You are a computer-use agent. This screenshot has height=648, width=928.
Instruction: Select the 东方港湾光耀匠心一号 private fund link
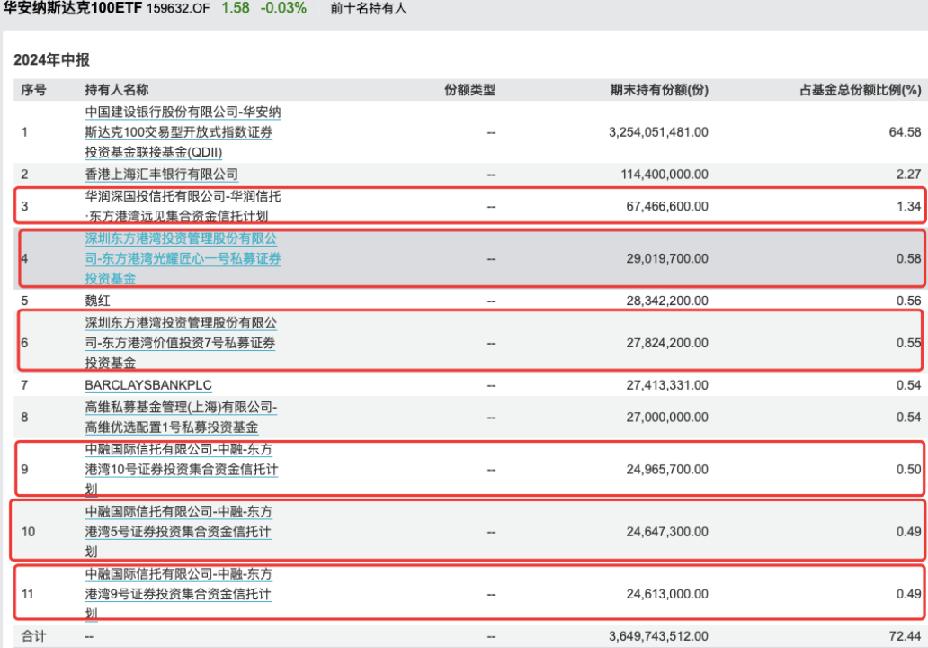pos(181,259)
